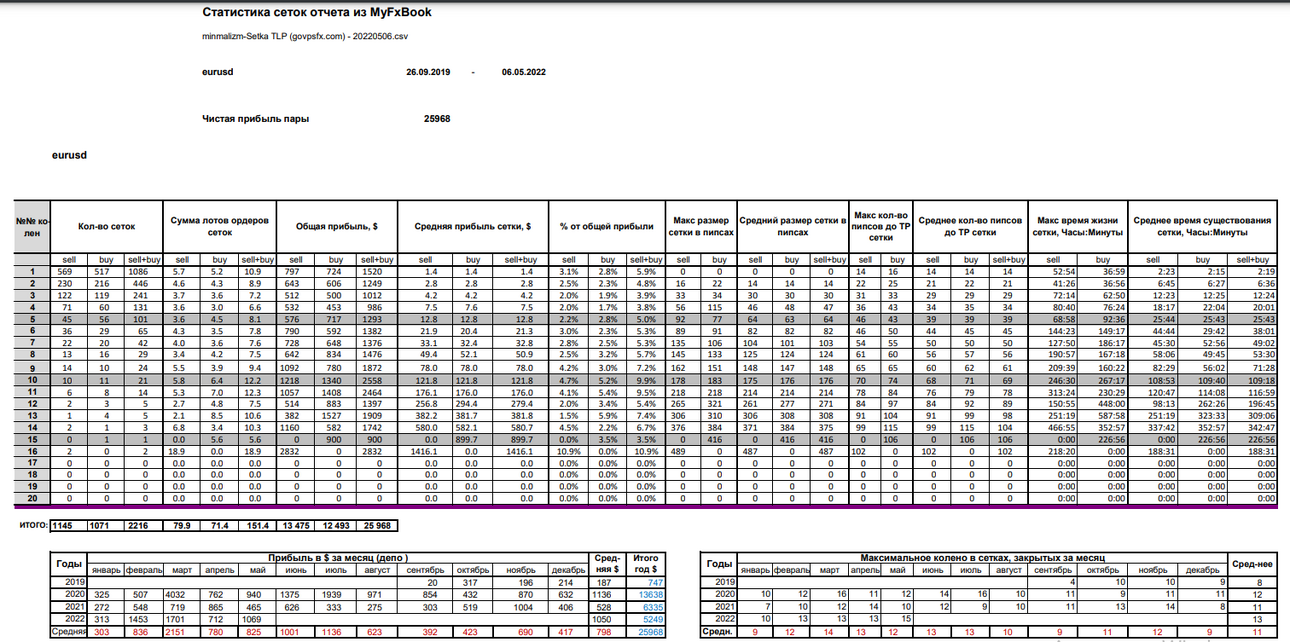
Task: Click net profit value 25968 beside 'Чистая прибыль пары'
Action: coord(437,118)
